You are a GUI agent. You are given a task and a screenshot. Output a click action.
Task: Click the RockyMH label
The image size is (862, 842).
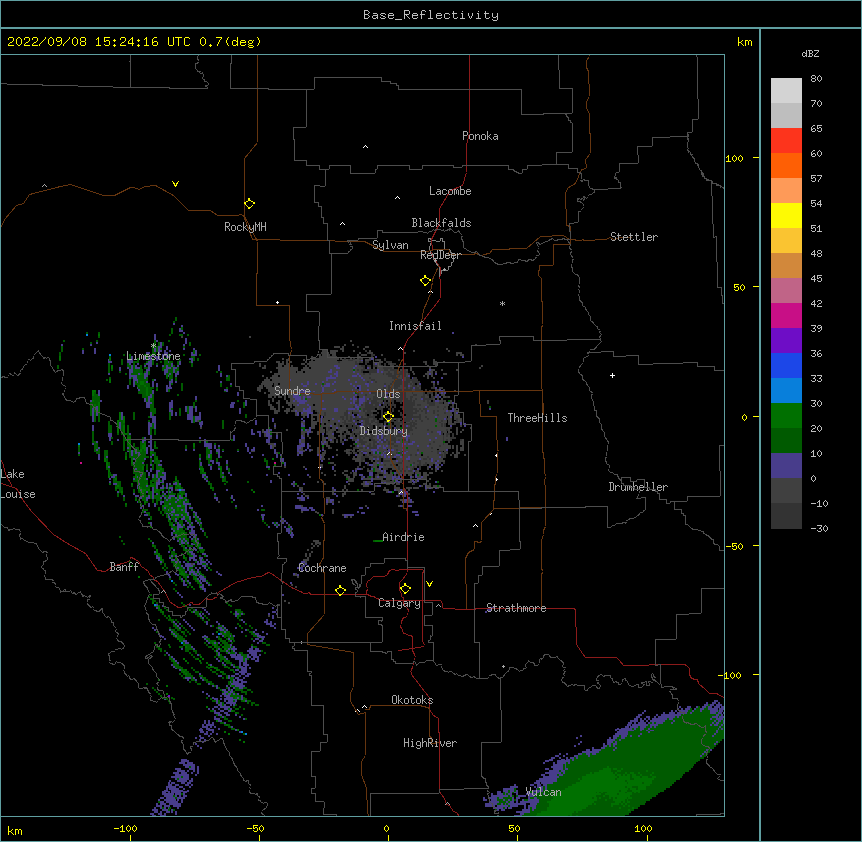(x=245, y=227)
